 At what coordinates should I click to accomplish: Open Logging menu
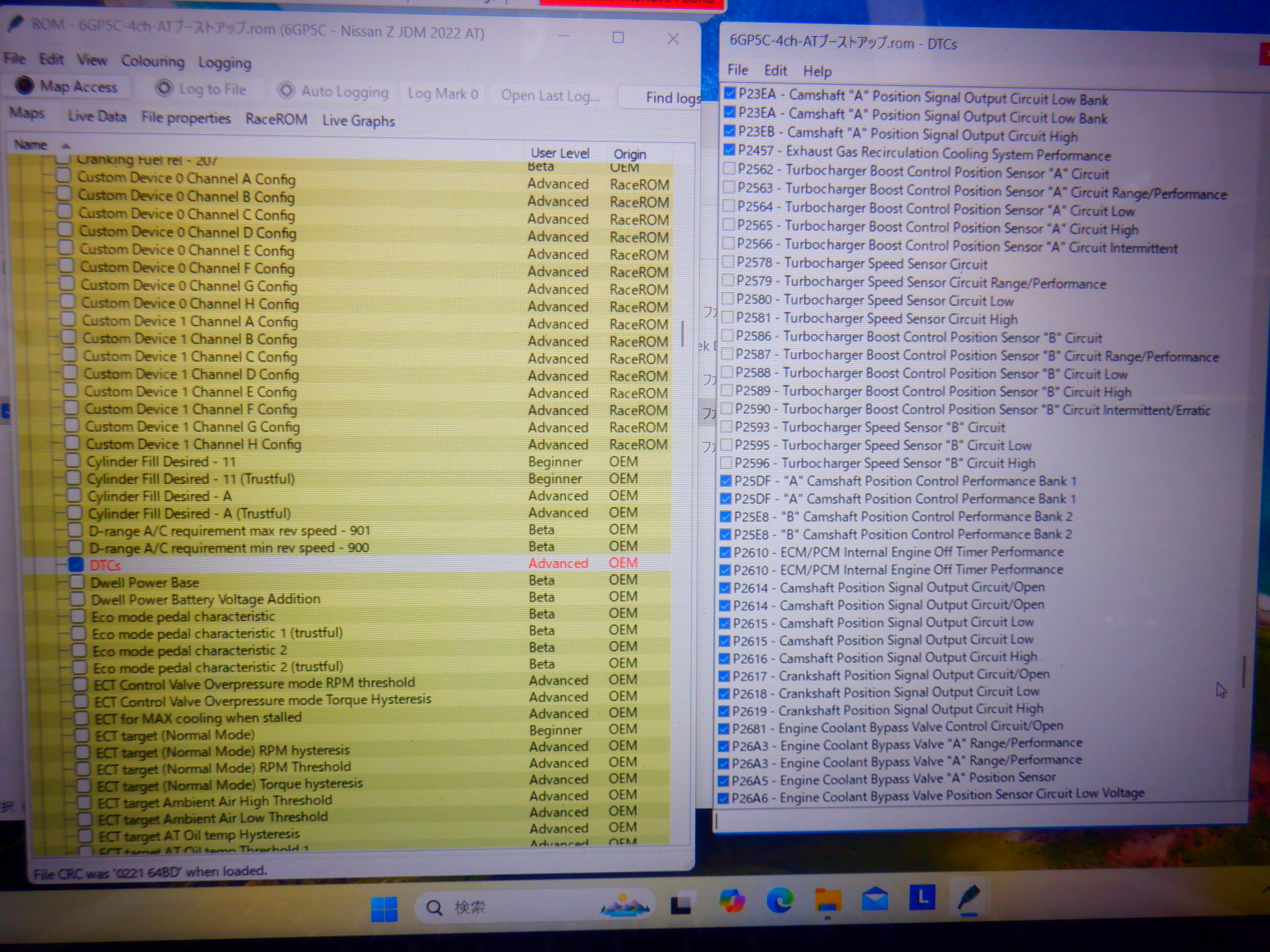tap(224, 63)
